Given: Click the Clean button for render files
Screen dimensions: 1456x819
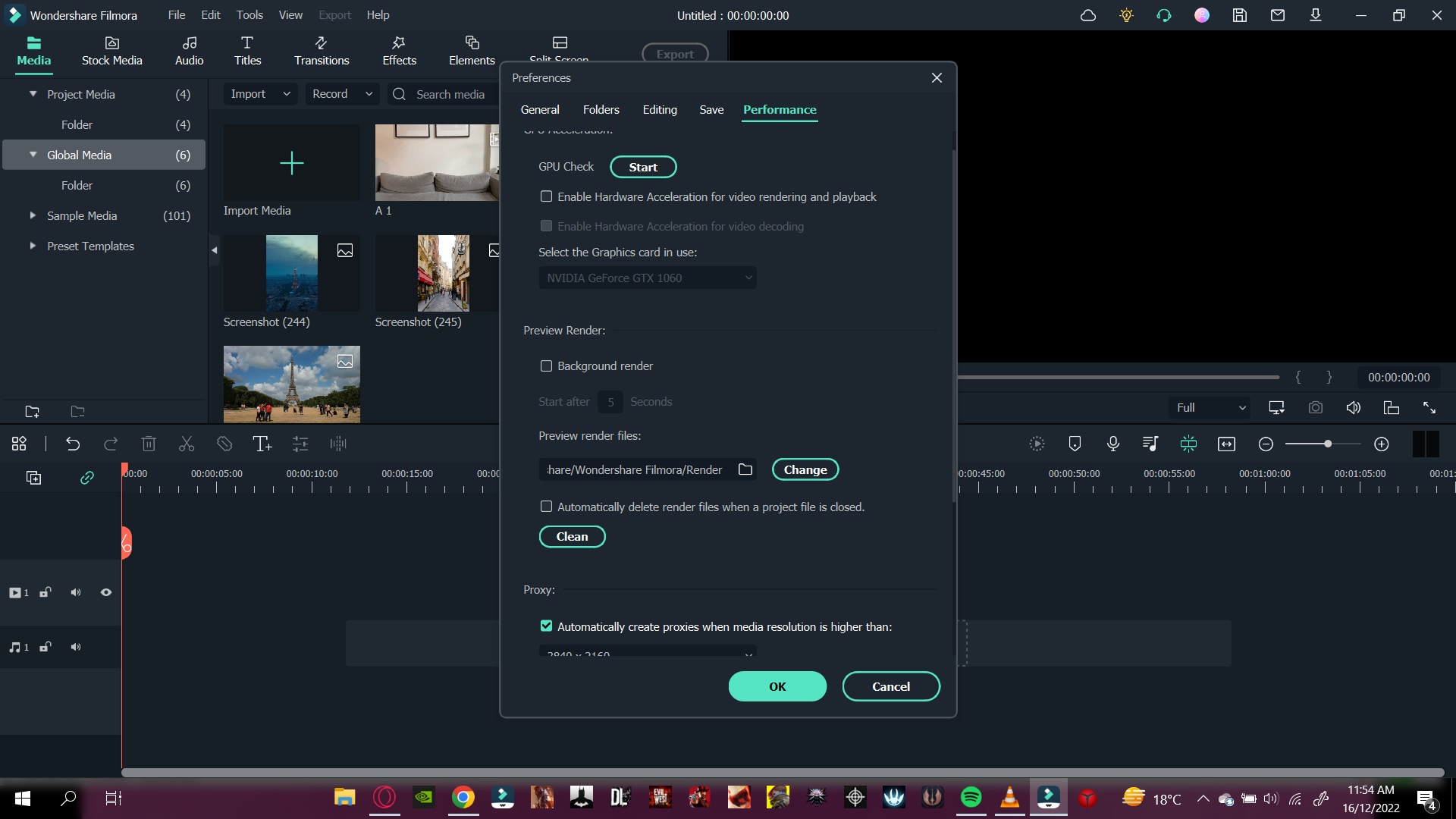Looking at the screenshot, I should point(572,536).
